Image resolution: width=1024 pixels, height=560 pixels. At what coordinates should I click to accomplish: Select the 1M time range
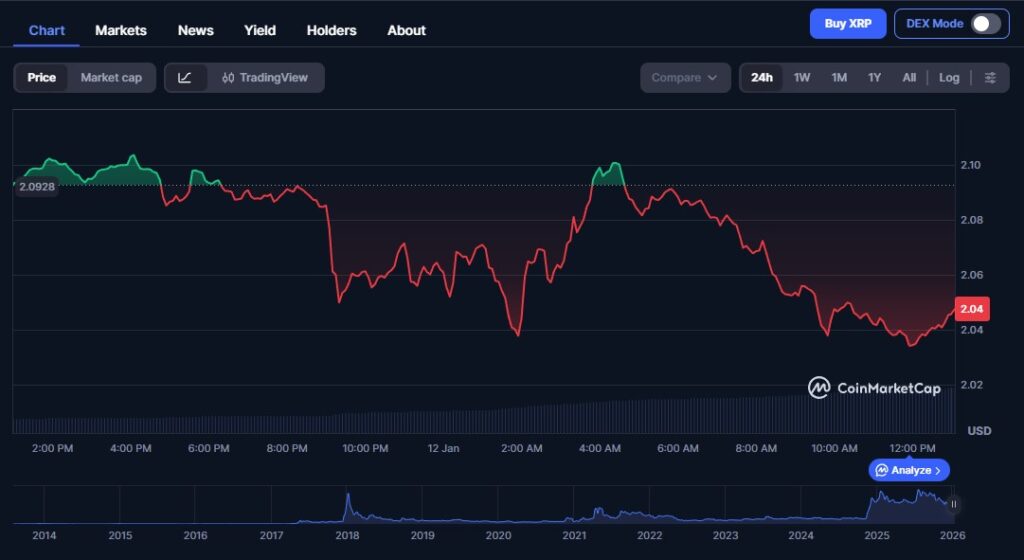(x=839, y=78)
